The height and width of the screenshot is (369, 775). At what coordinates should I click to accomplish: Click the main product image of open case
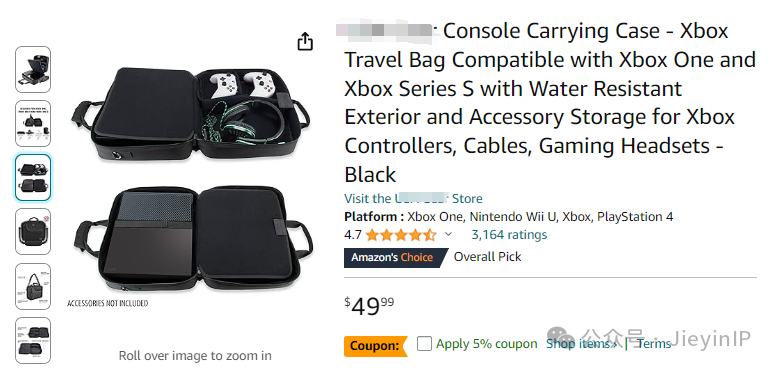tap(192, 180)
